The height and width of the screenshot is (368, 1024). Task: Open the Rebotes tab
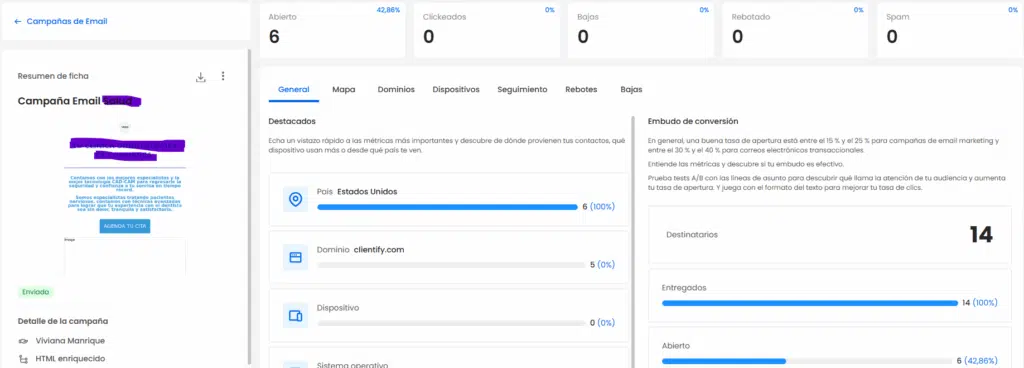click(581, 89)
